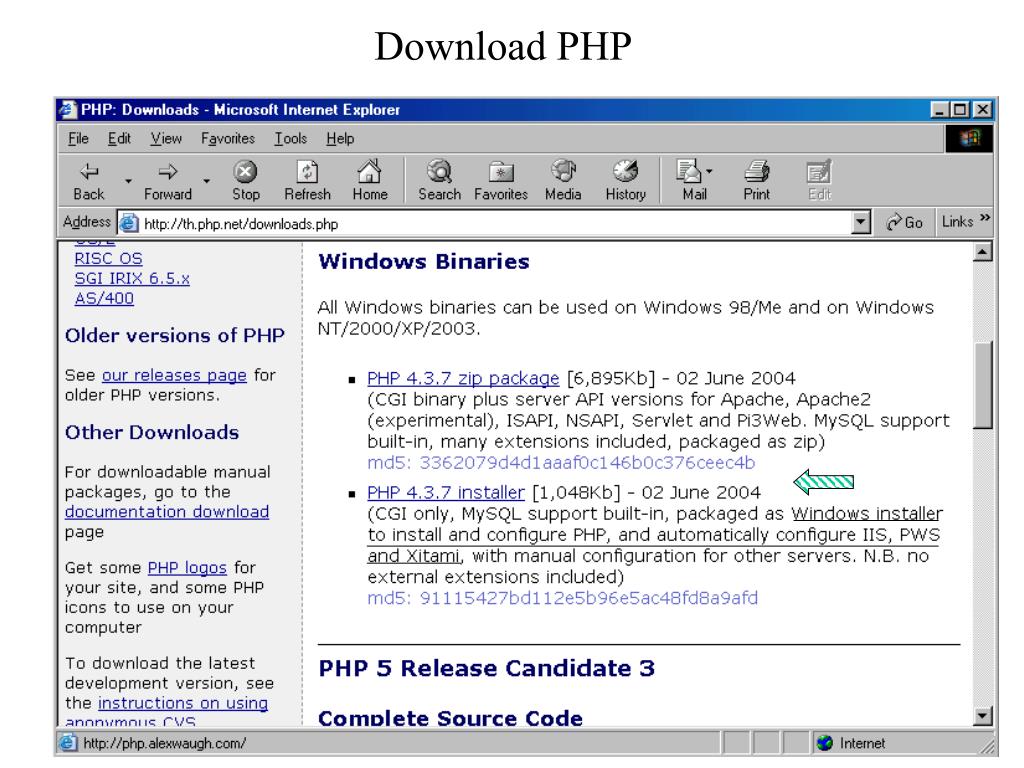Open the View menu

(x=166, y=138)
